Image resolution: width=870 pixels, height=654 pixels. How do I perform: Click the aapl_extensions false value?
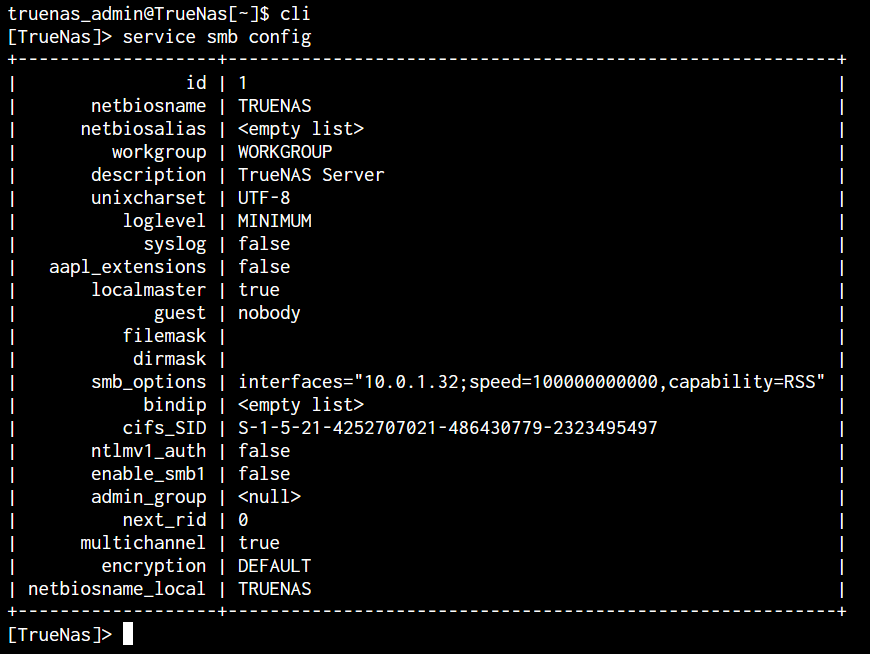[x=264, y=267]
